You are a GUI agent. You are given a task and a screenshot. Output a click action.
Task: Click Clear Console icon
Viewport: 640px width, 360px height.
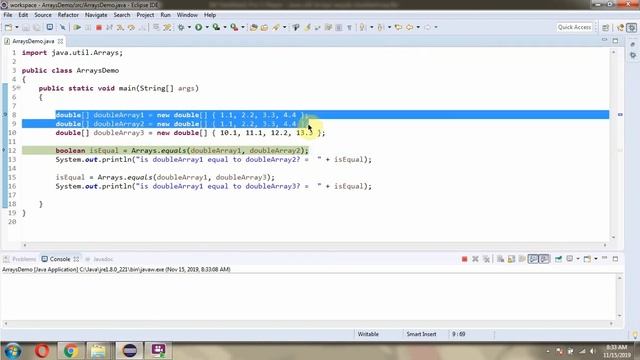(500, 259)
